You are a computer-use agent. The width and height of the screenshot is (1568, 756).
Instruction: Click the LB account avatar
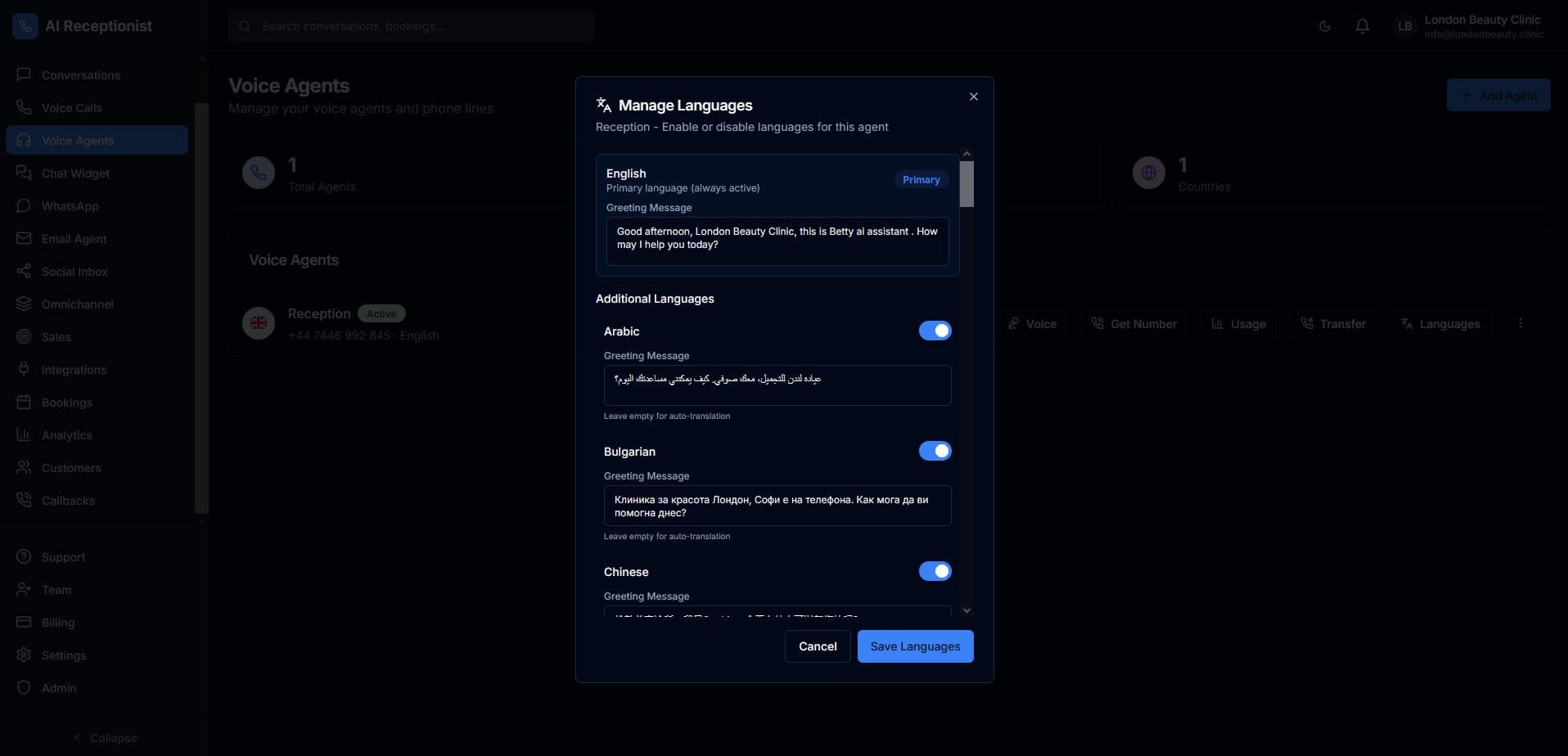tap(1404, 26)
